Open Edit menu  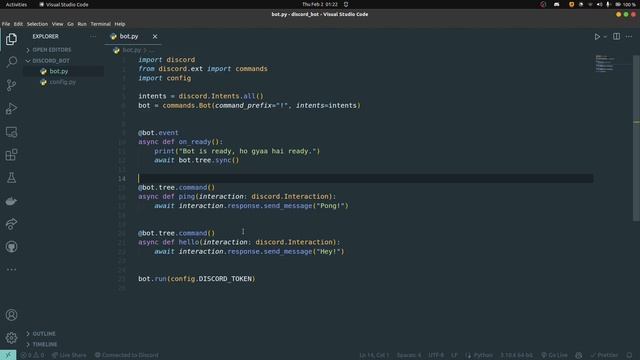coord(18,24)
